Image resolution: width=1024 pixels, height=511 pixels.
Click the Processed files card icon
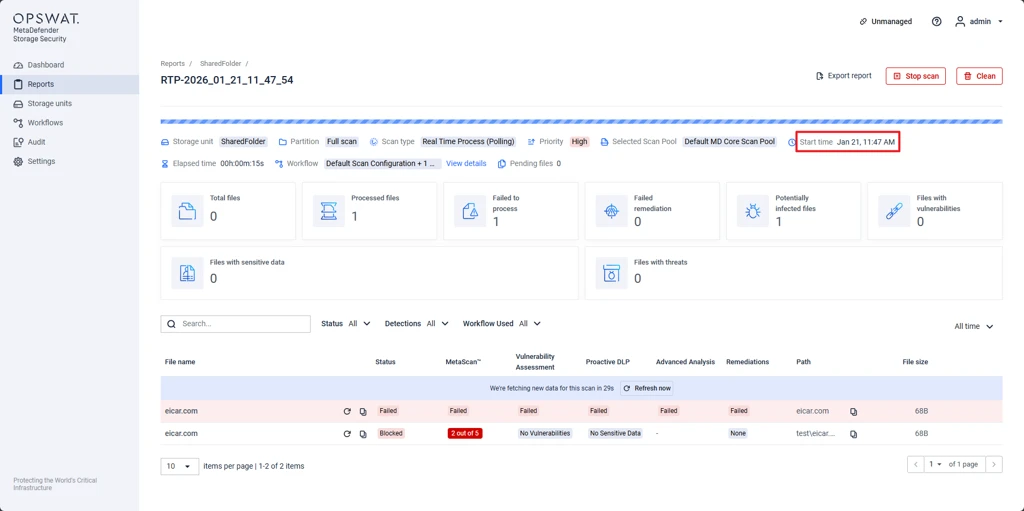point(328,211)
